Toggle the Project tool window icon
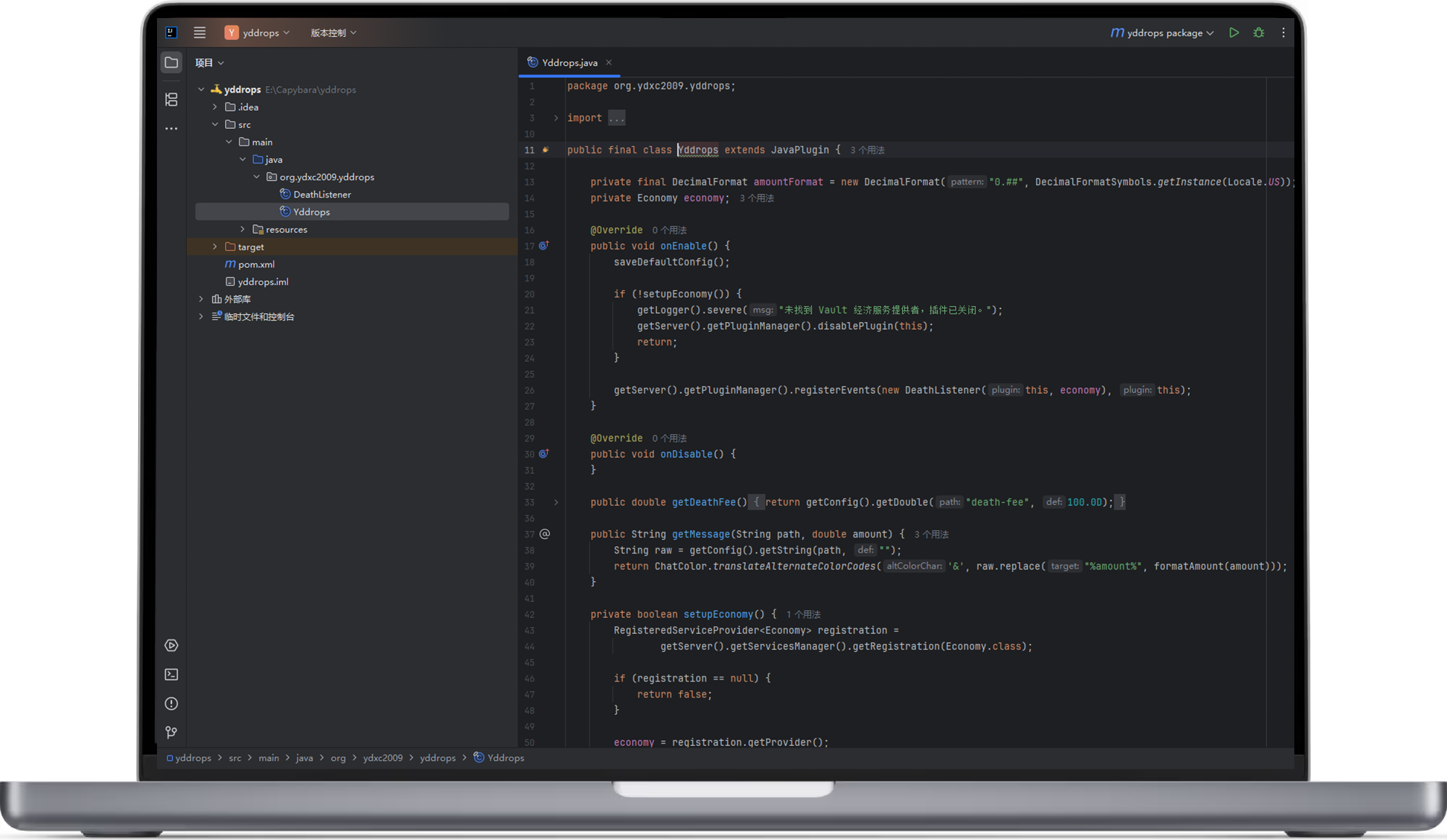The height and width of the screenshot is (840, 1447). coord(171,63)
